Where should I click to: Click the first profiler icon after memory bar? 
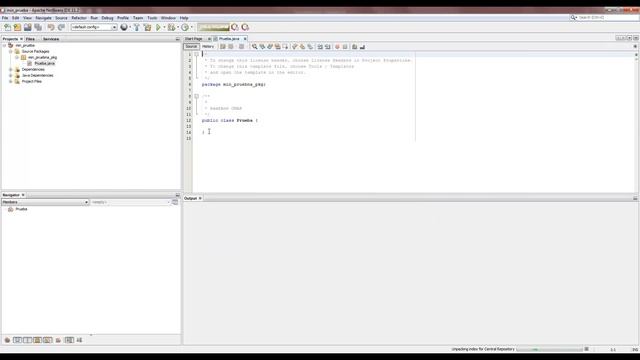(235, 27)
